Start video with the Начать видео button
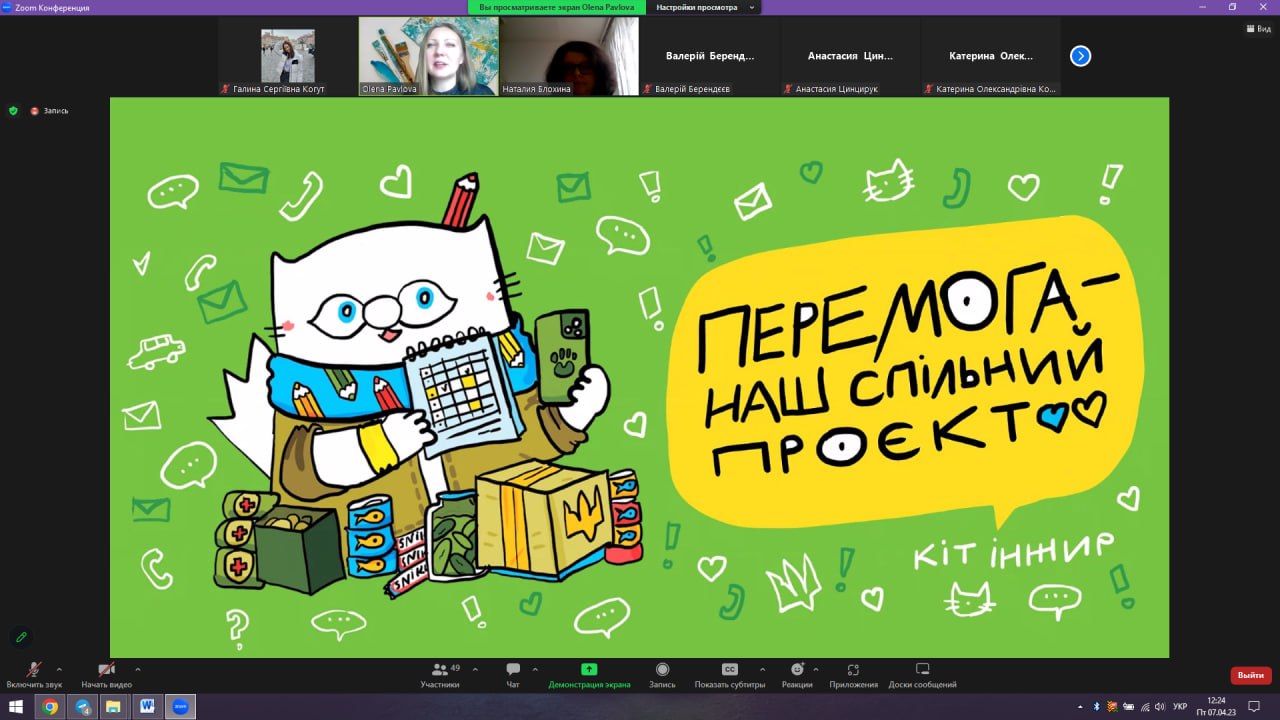 click(x=106, y=670)
